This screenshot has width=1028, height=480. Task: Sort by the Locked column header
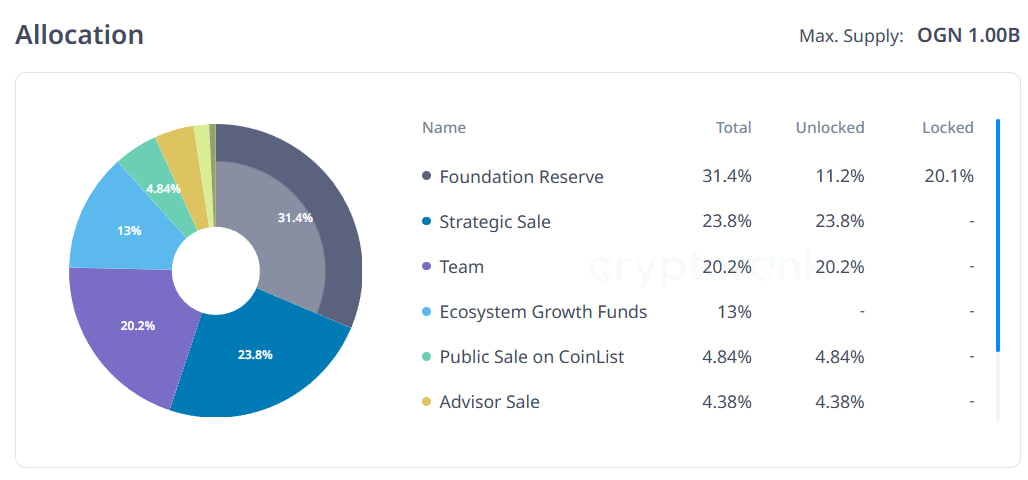[947, 128]
